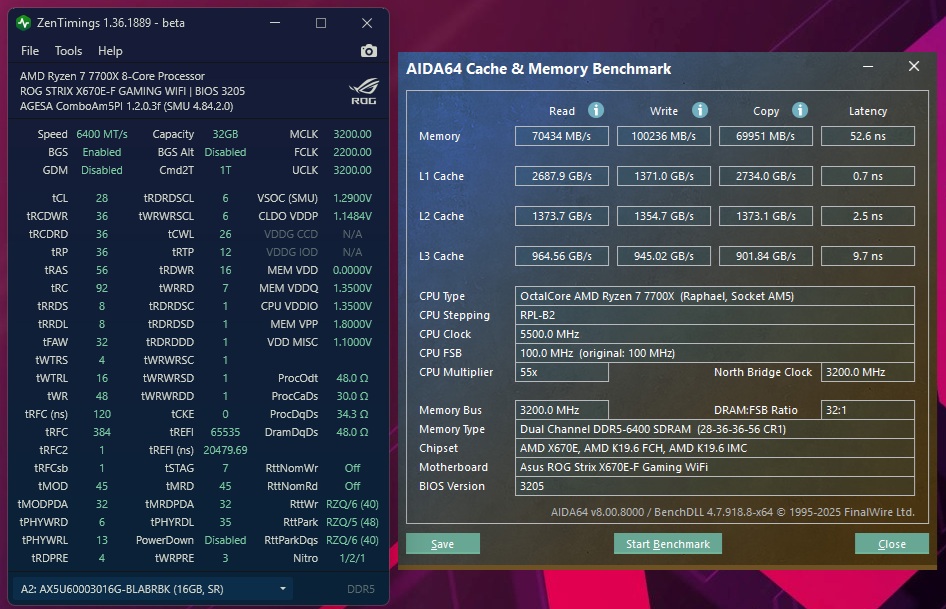Click the Save button in AIDA64
Viewport: 946px width, 609px height.
tap(443, 544)
